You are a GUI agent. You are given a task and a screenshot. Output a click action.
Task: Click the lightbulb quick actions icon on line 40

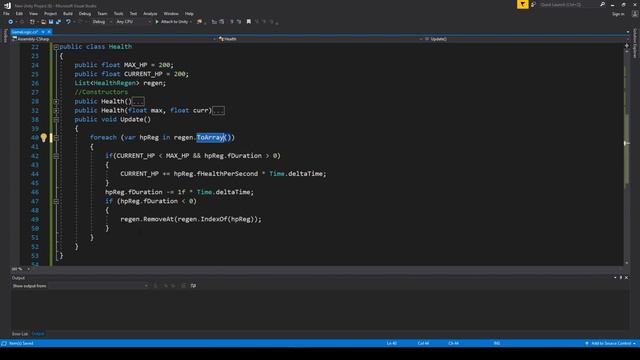point(44,138)
